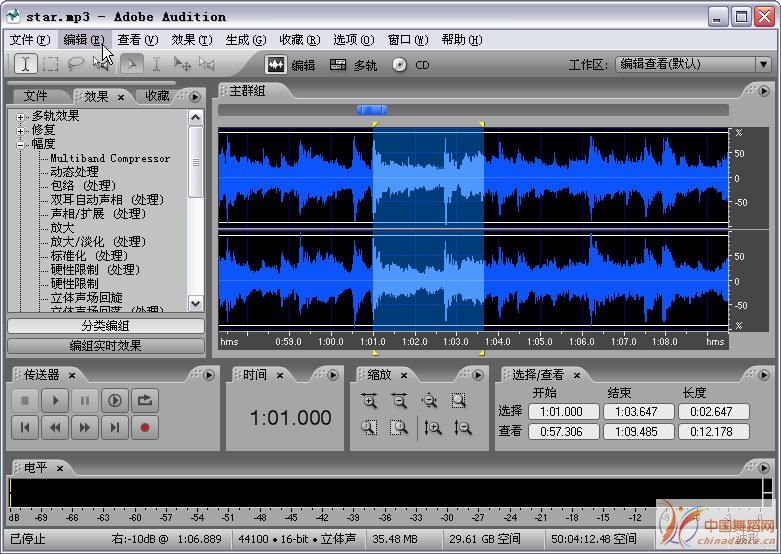Switch to the 文件 panel tab
This screenshot has height=554, width=781.
pos(36,96)
